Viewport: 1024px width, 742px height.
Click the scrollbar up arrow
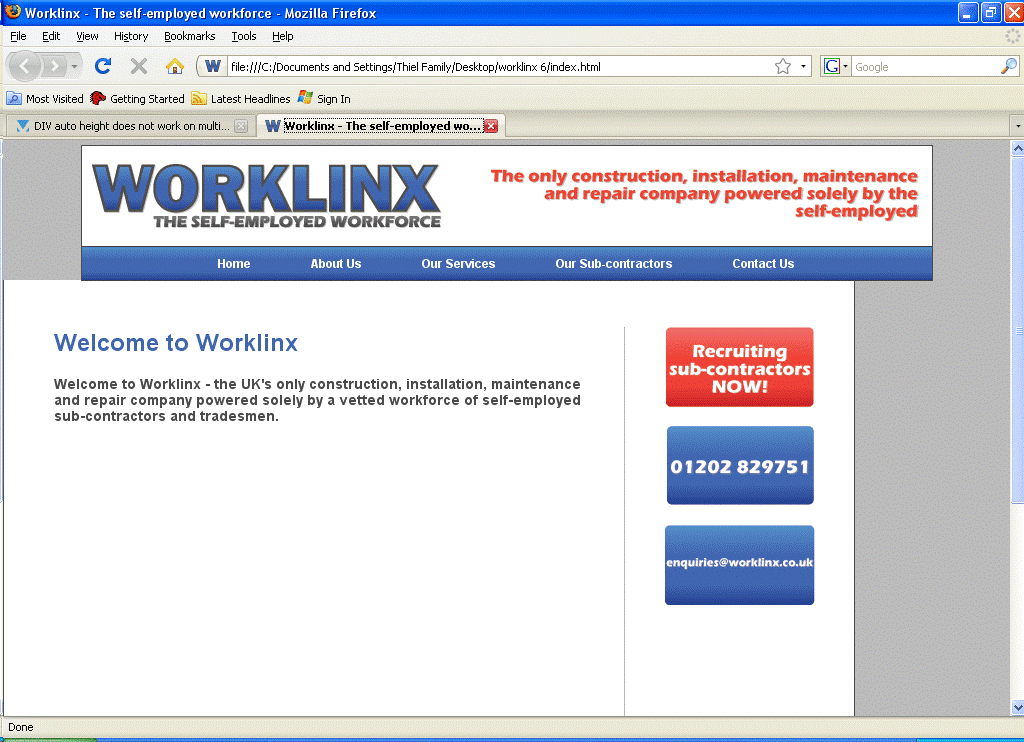click(x=1017, y=149)
